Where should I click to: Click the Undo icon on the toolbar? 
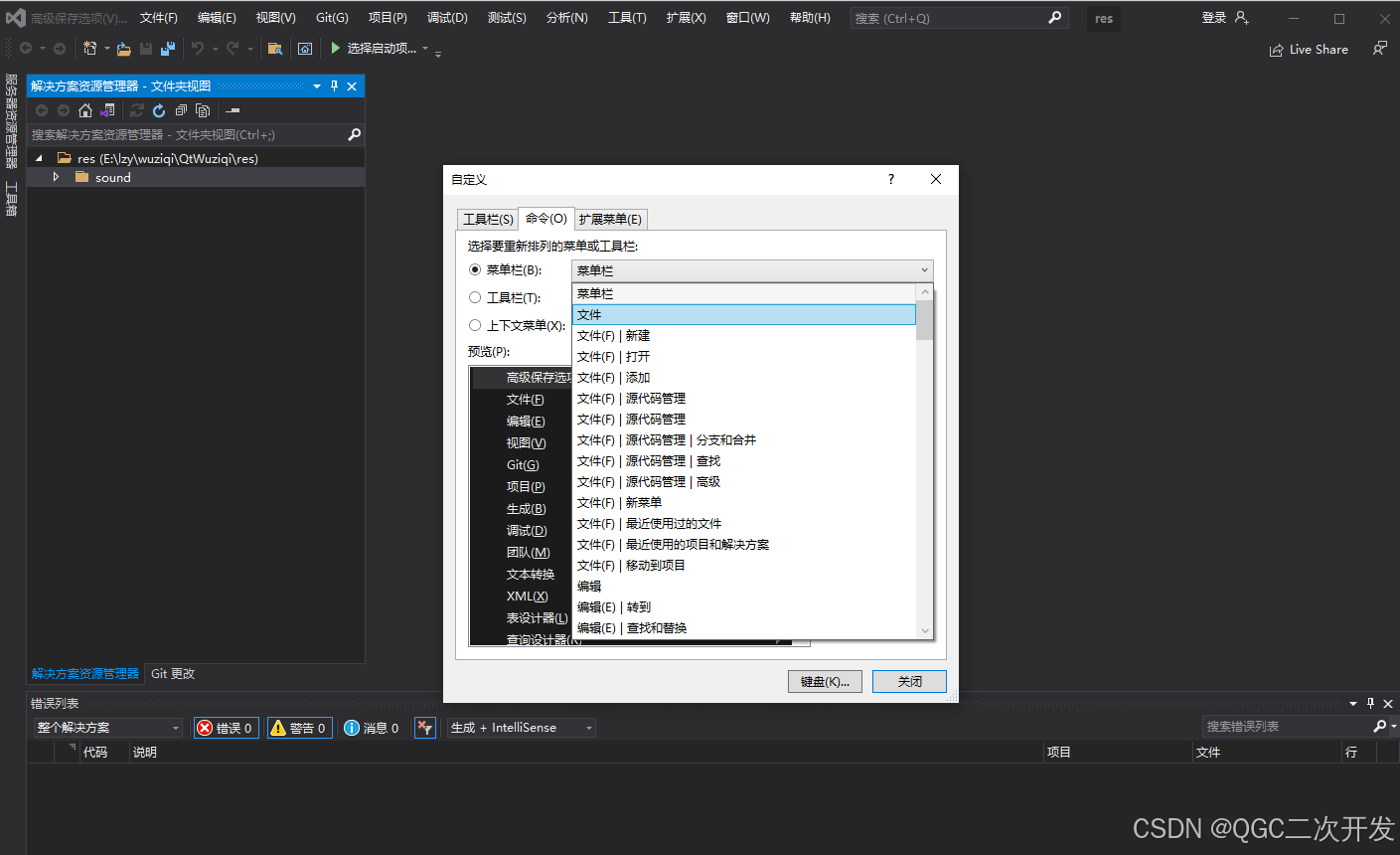click(198, 48)
